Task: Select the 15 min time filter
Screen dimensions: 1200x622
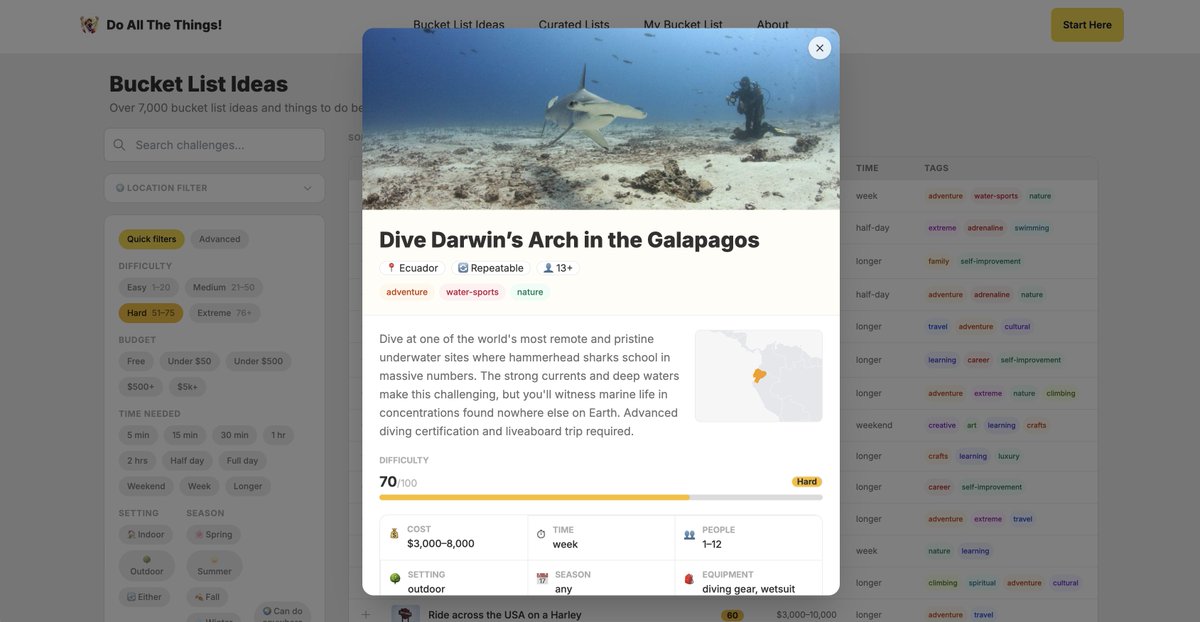Action: [185, 435]
